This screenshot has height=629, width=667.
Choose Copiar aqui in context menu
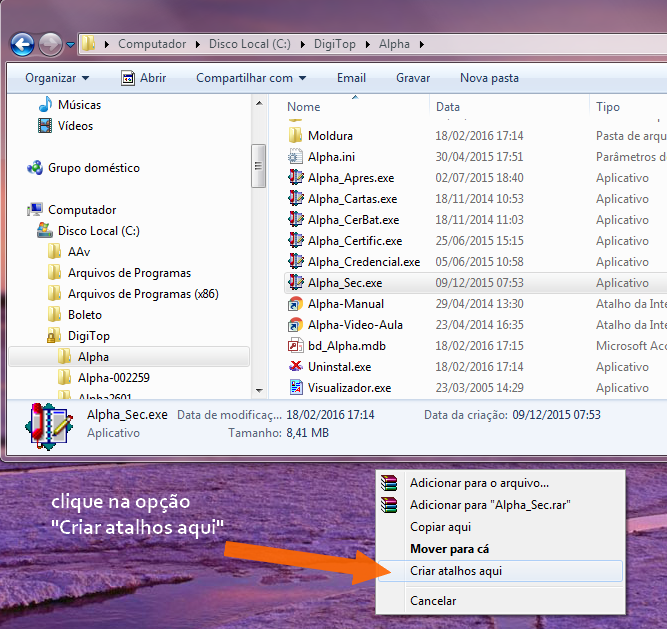[500, 527]
